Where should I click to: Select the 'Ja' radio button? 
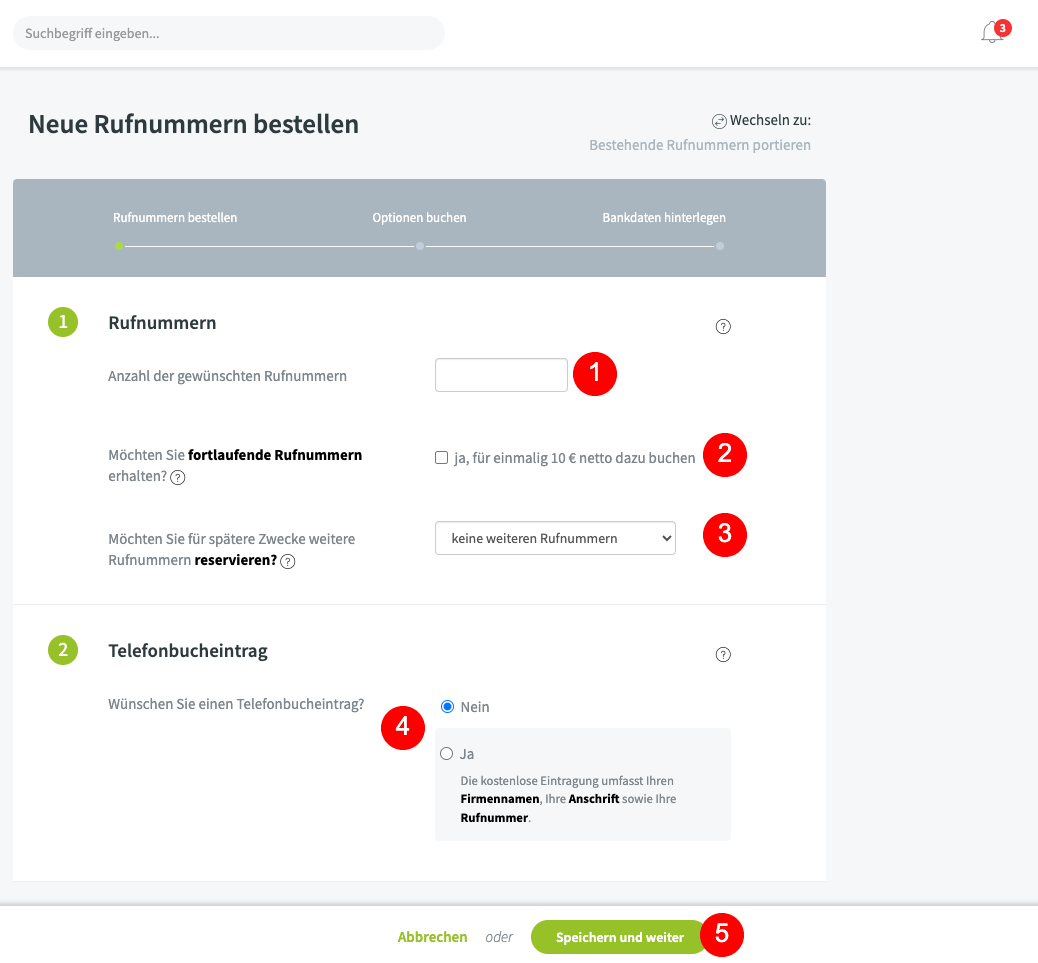(x=447, y=754)
